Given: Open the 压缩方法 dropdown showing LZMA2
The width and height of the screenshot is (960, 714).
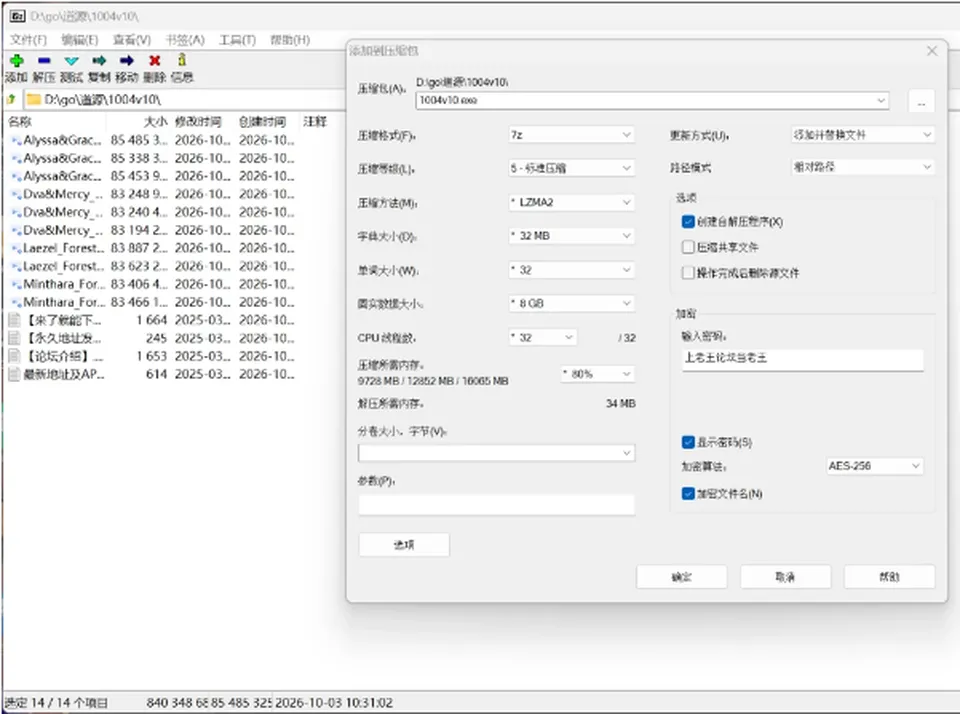Looking at the screenshot, I should coord(571,202).
